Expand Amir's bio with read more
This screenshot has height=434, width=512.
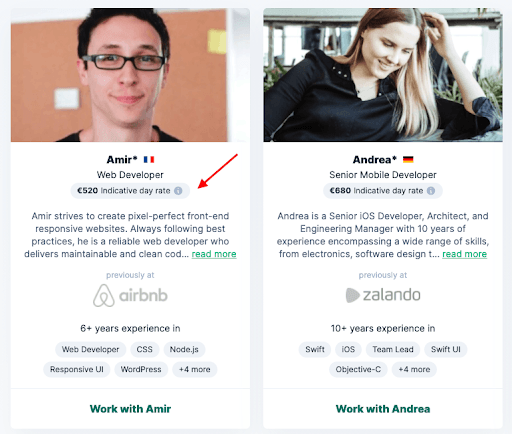click(214, 254)
